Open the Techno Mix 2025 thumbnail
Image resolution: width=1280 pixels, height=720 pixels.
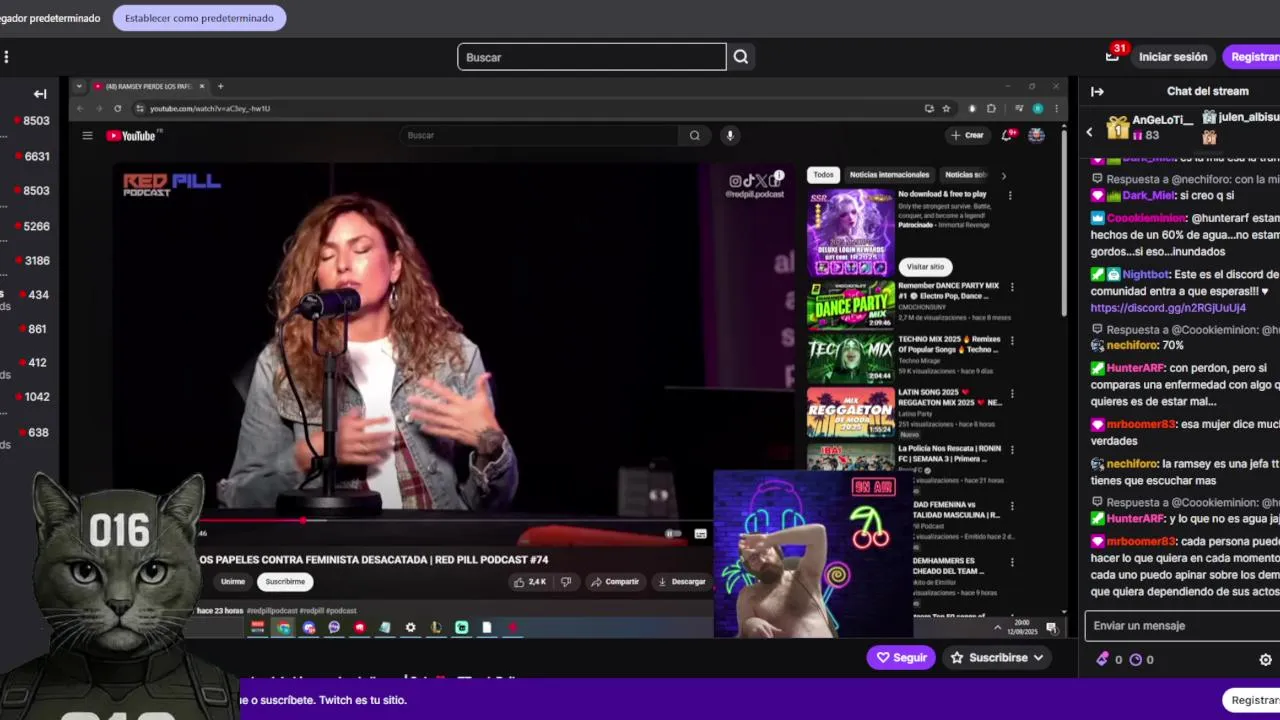(x=851, y=358)
